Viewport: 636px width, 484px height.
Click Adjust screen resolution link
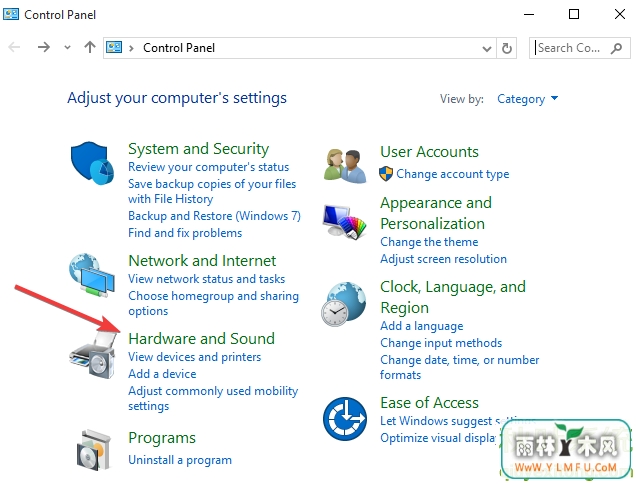(443, 259)
